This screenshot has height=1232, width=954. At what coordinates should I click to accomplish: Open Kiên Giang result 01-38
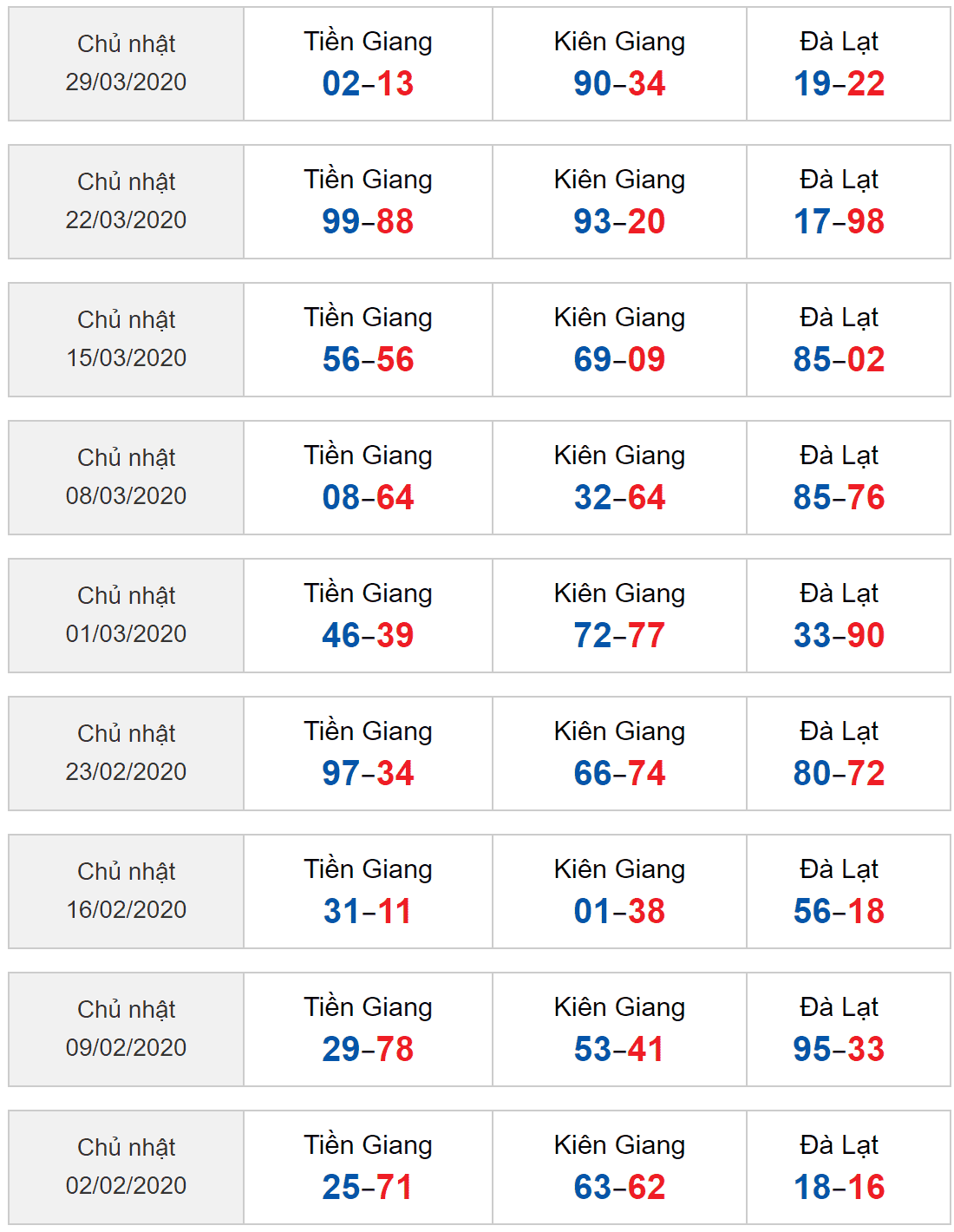click(x=619, y=912)
